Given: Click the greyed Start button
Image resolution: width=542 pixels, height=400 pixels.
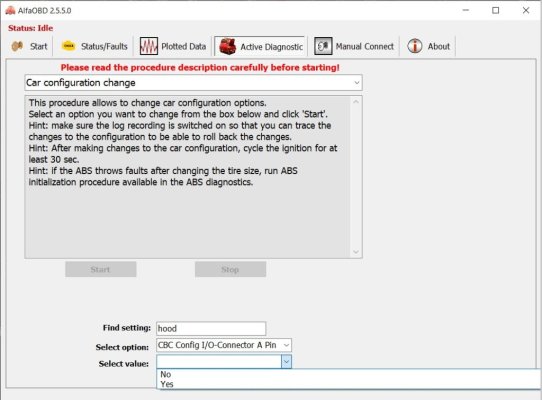Looking at the screenshot, I should click(x=101, y=269).
